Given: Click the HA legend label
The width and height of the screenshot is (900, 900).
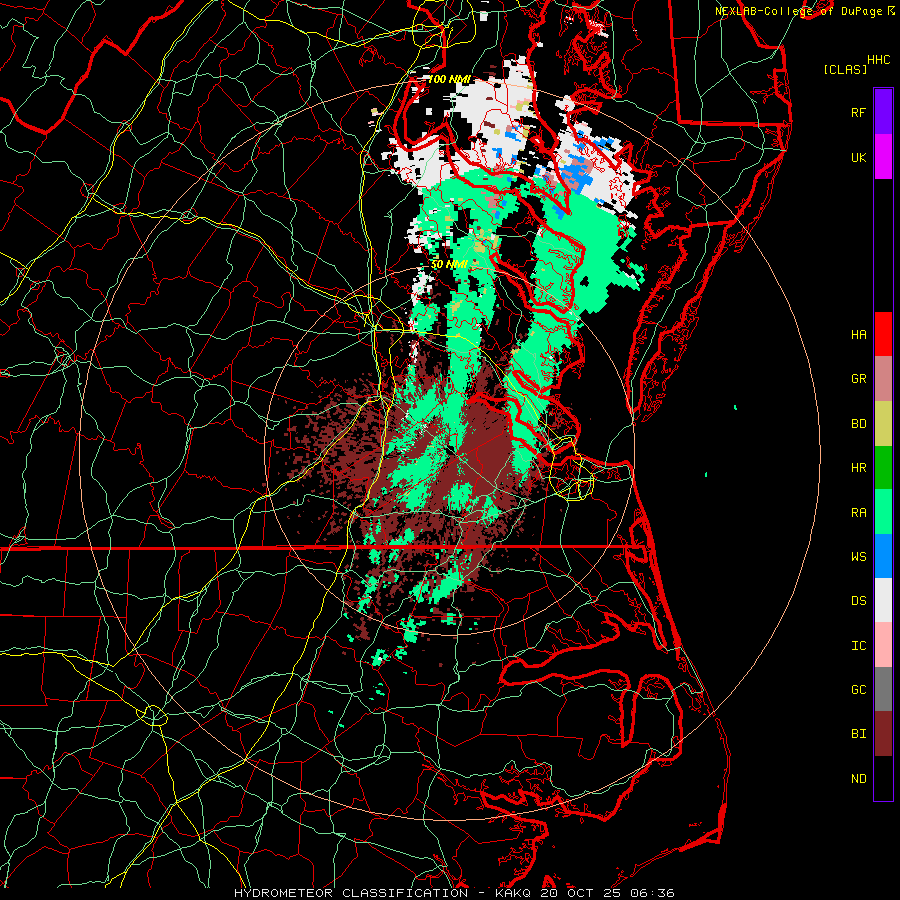Looking at the screenshot, I should pos(858,334).
